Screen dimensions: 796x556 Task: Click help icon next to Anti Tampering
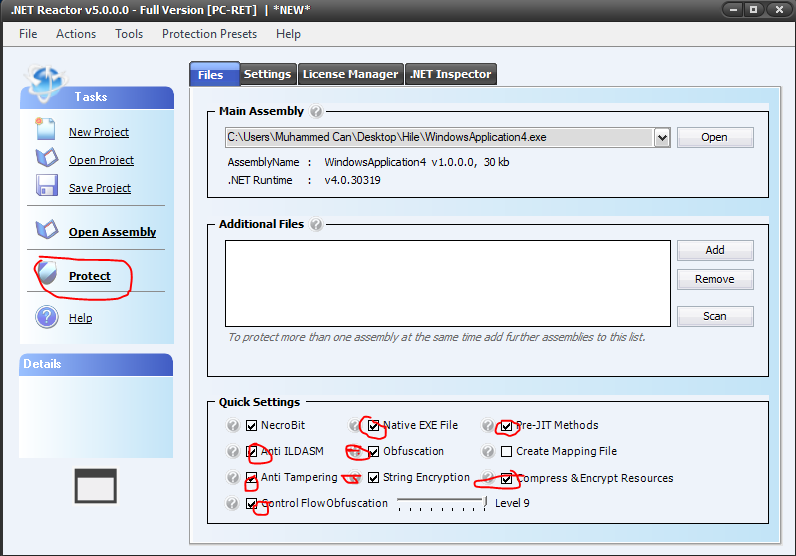click(233, 477)
